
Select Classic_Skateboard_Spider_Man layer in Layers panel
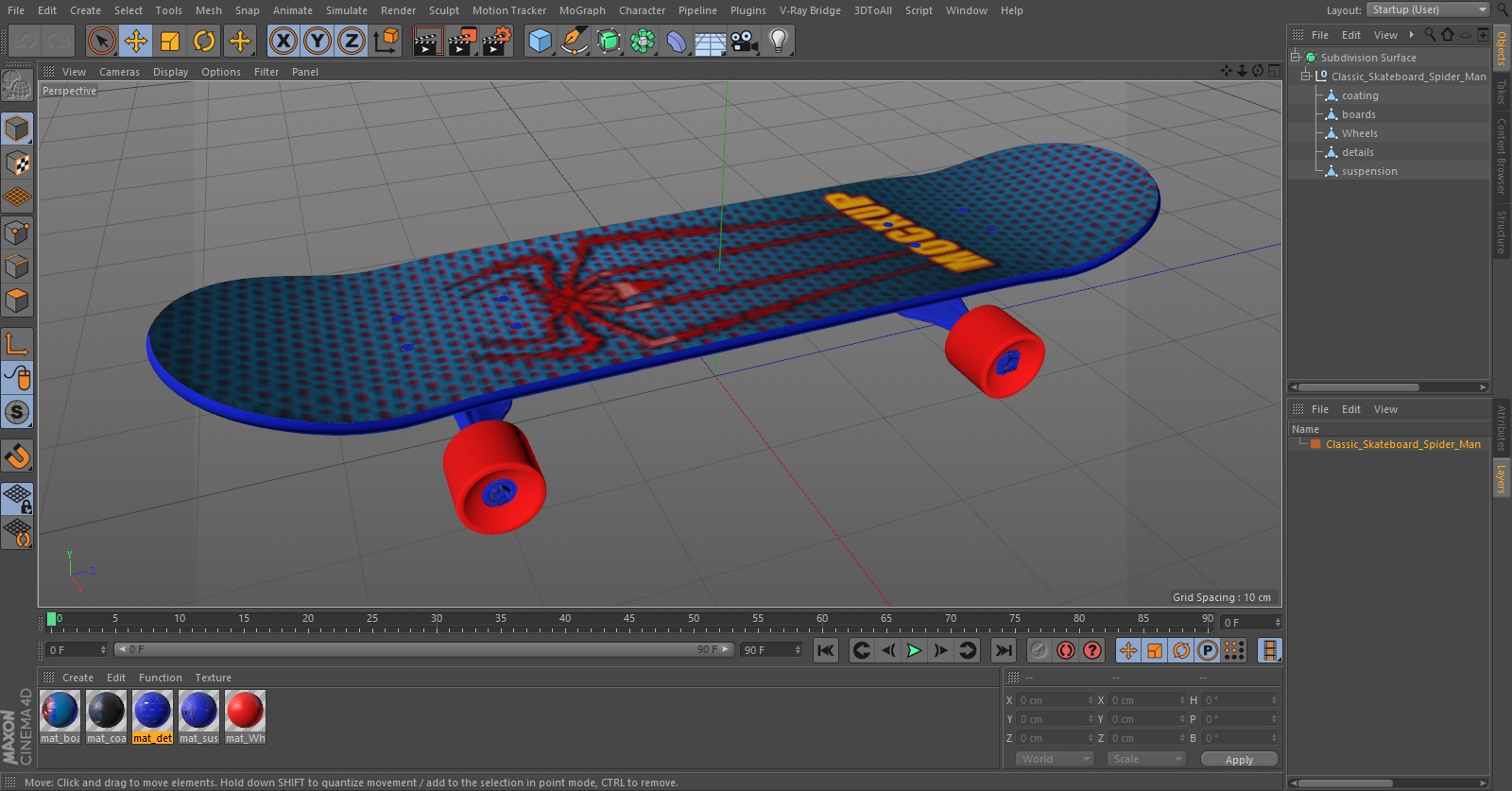pyautogui.click(x=1402, y=444)
